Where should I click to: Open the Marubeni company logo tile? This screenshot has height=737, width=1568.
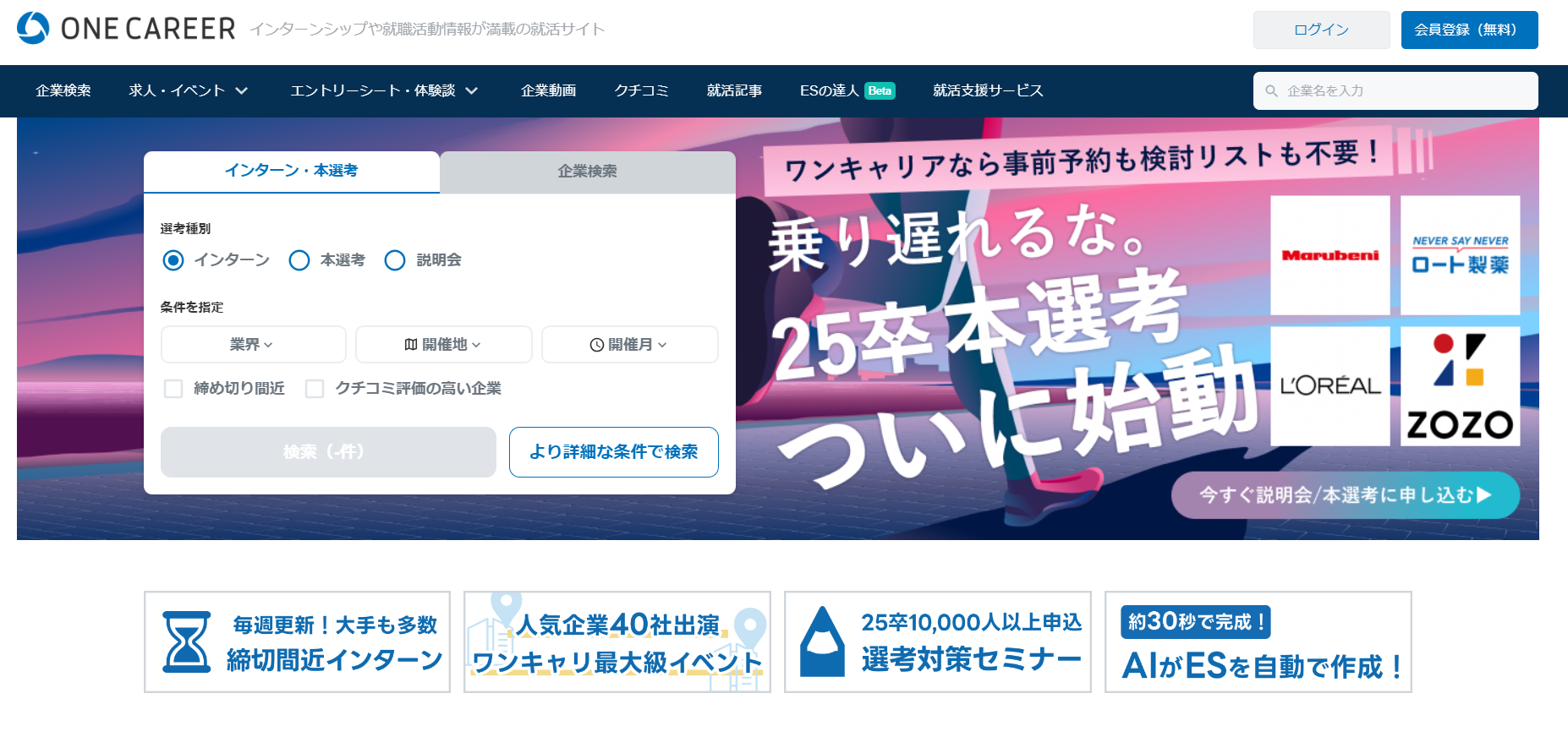pos(1330,255)
